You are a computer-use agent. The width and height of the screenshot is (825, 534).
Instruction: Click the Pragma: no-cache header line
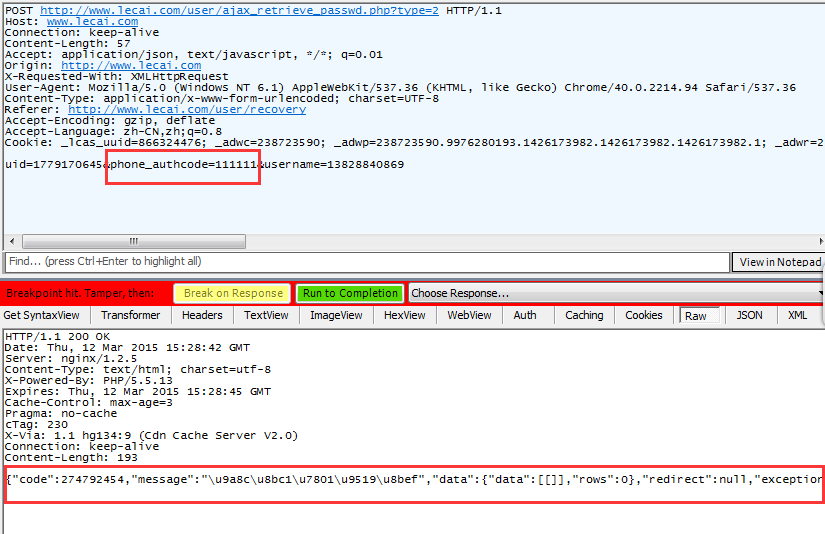(61, 414)
